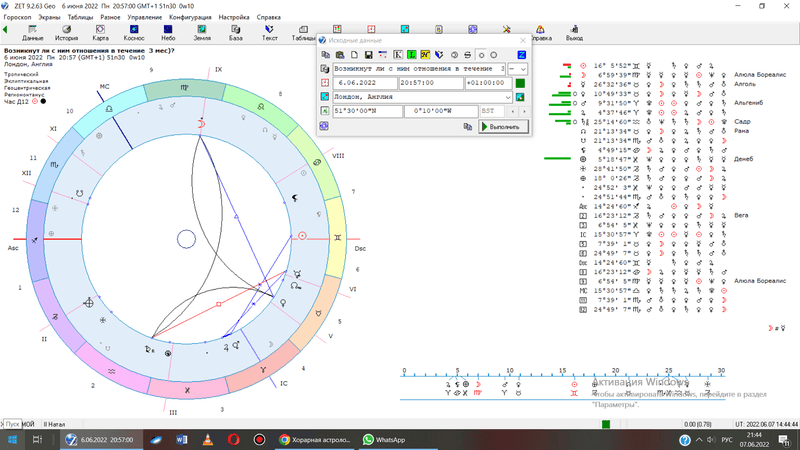Open WhatsApp from the taskbar
The width and height of the screenshot is (800, 450).
pos(385,439)
